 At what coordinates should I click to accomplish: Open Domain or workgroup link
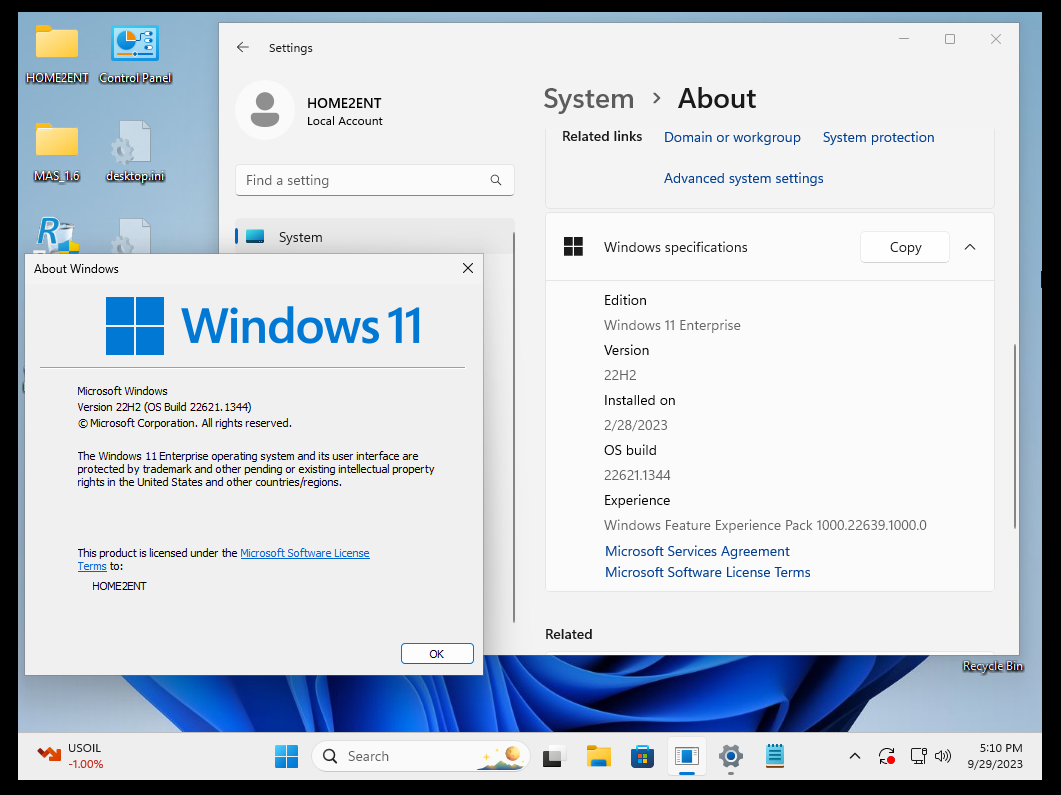point(732,137)
